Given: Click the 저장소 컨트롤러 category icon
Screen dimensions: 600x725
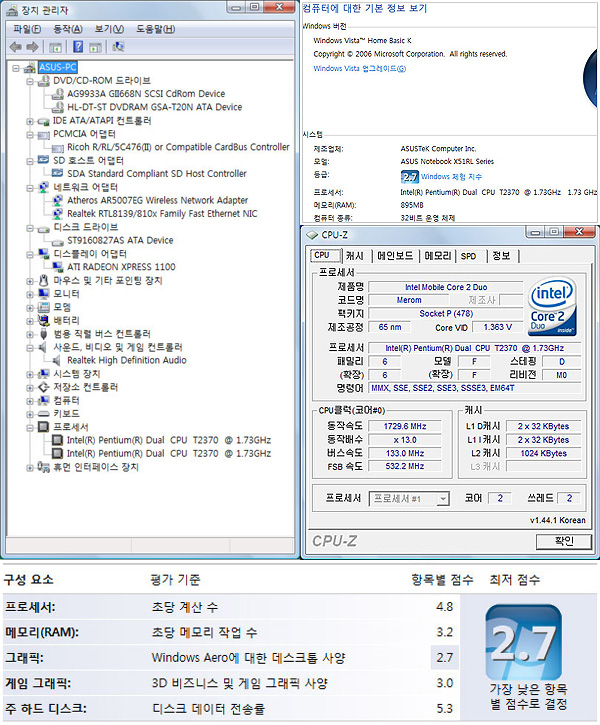Looking at the screenshot, I should pyautogui.click(x=43, y=387).
